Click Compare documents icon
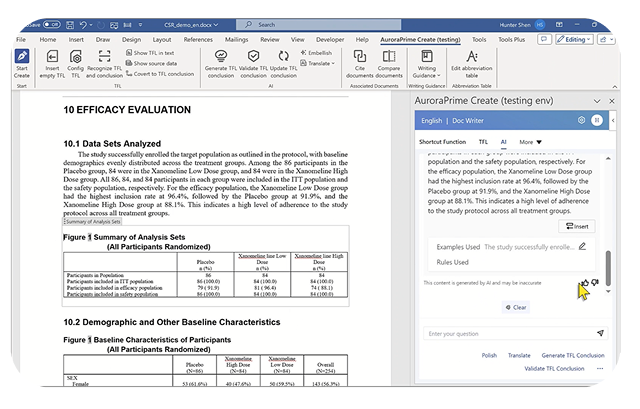Viewport: 640px width, 409px height. [x=389, y=56]
